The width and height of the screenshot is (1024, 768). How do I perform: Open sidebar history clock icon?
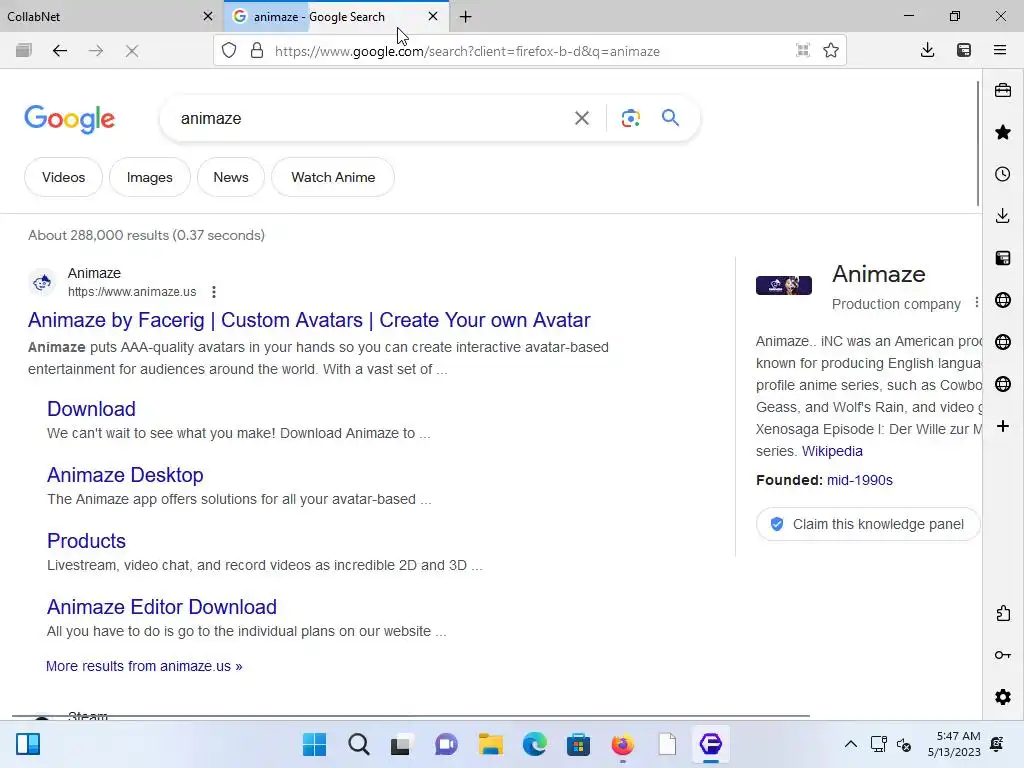pos(1003,174)
